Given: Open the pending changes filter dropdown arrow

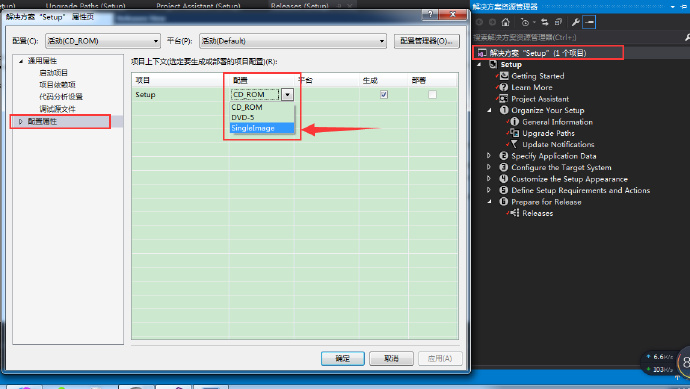Looking at the screenshot, I should click(x=534, y=22).
